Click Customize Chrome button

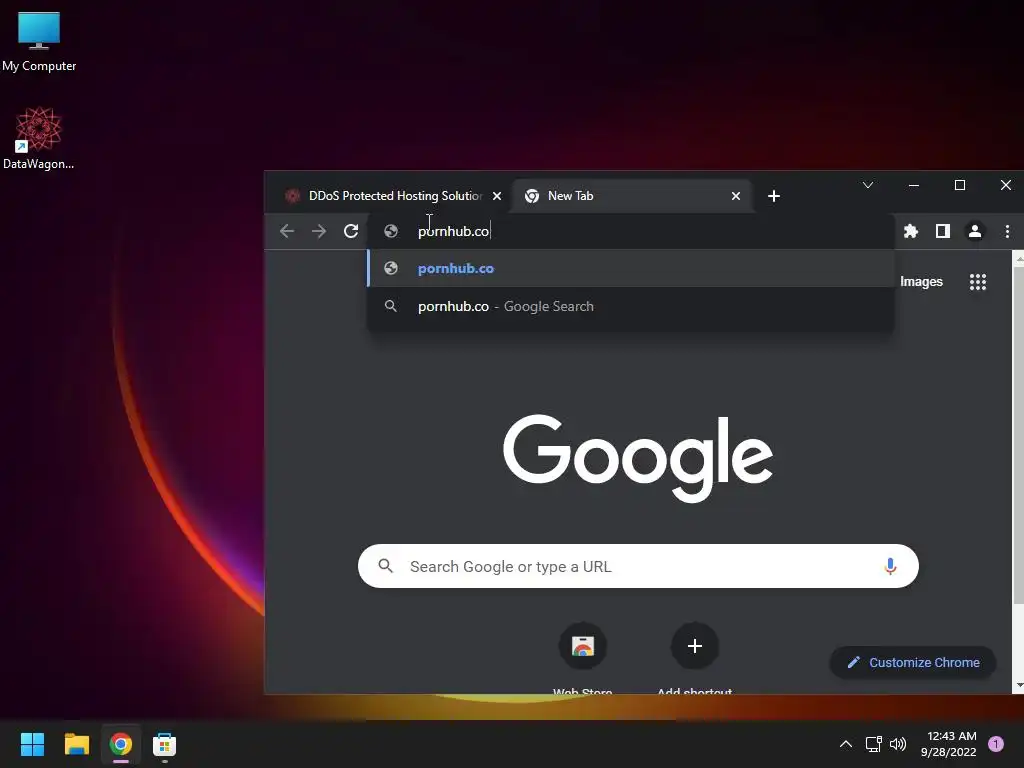pyautogui.click(x=913, y=662)
